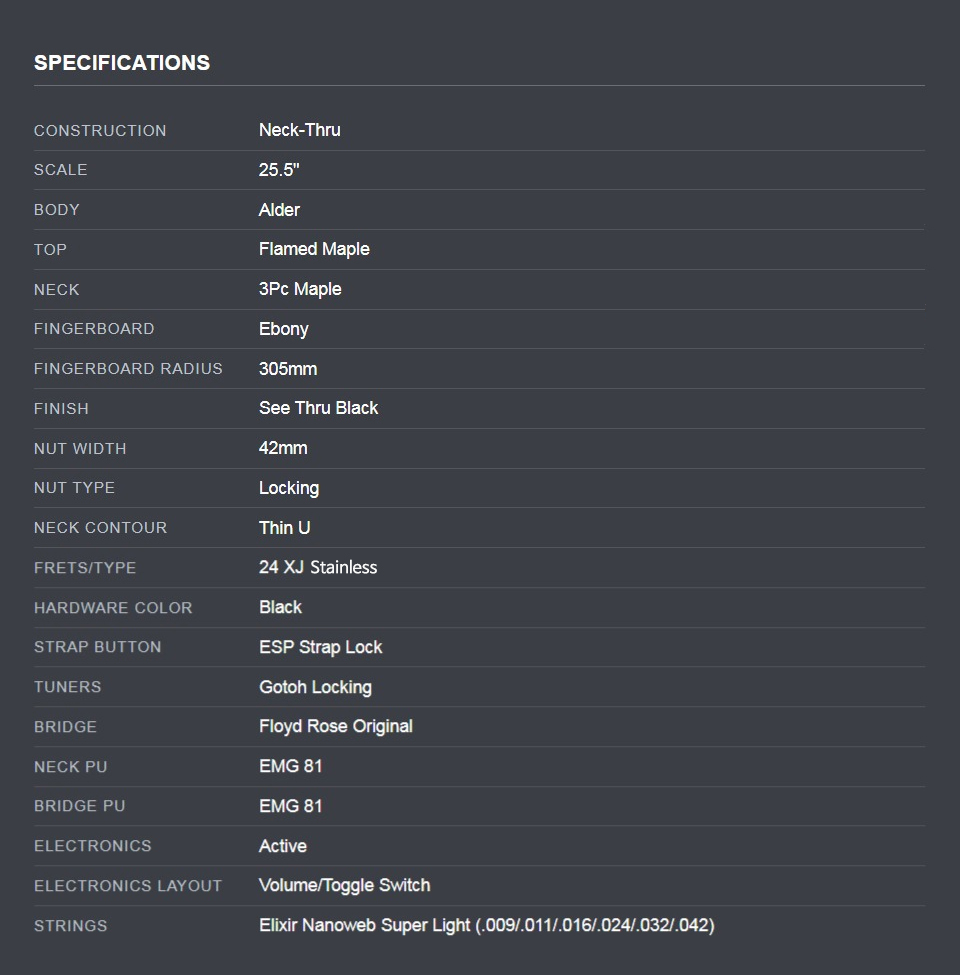The image size is (960, 975).
Task: Select the 25.5" scale value
Action: 279,170
